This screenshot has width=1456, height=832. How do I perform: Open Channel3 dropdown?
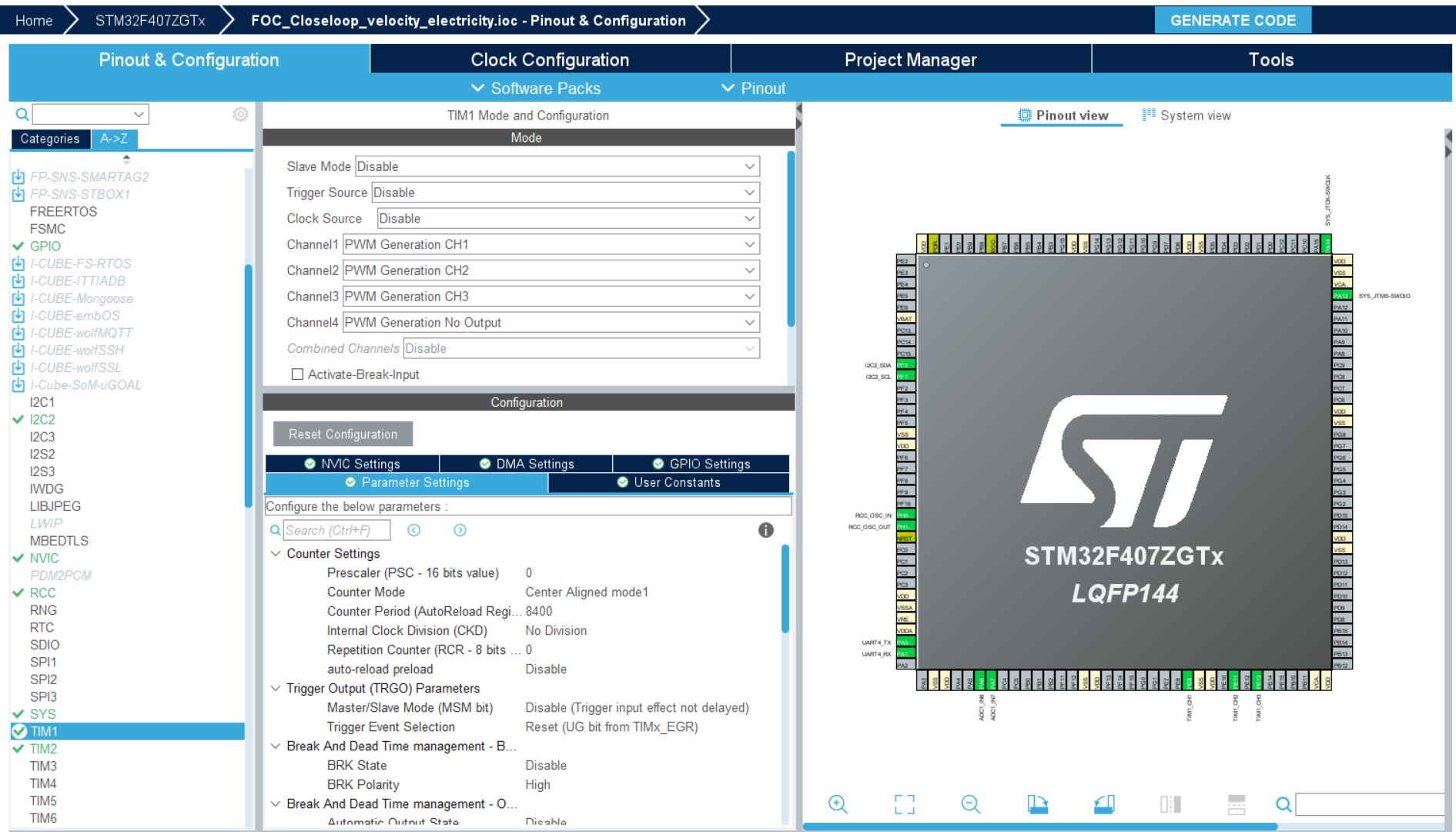[x=551, y=297]
